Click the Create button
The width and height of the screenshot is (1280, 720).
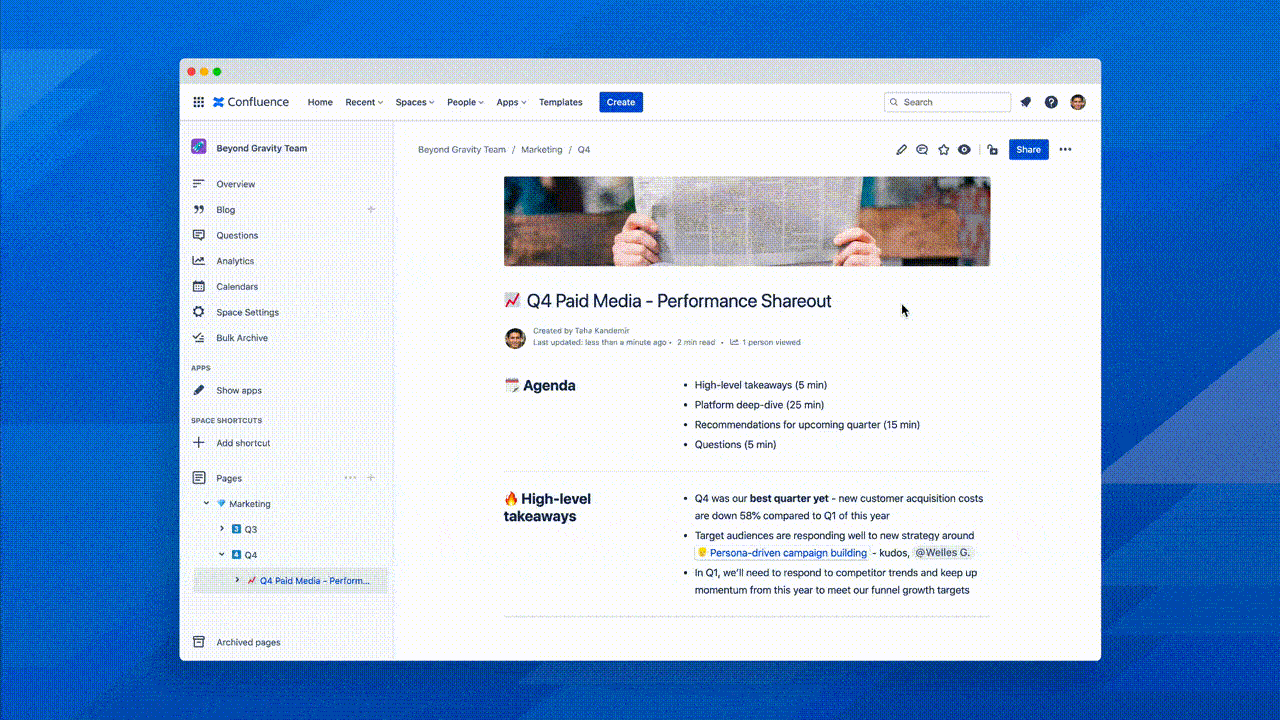coord(621,102)
